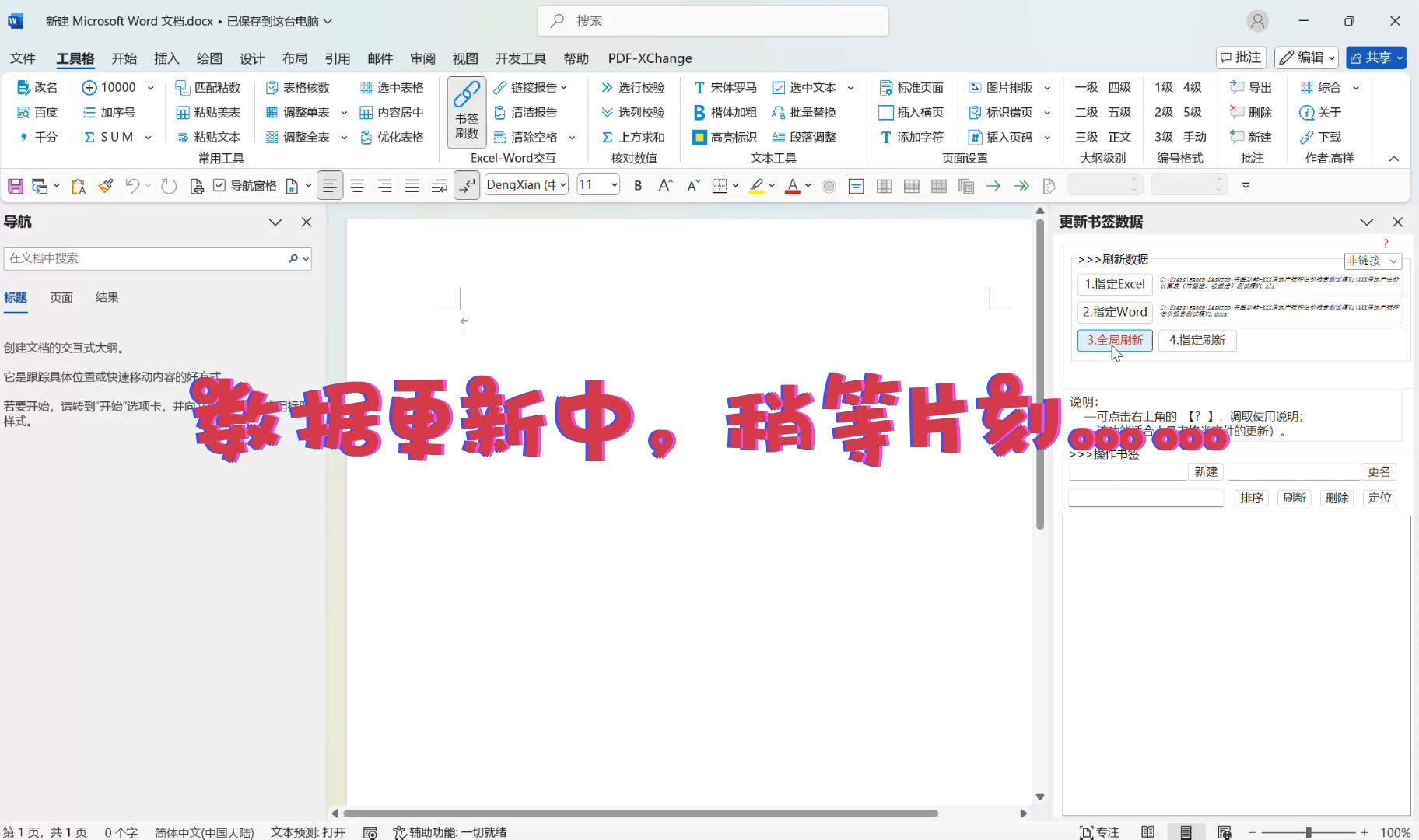Click the top 搜索 search box

click(713, 21)
